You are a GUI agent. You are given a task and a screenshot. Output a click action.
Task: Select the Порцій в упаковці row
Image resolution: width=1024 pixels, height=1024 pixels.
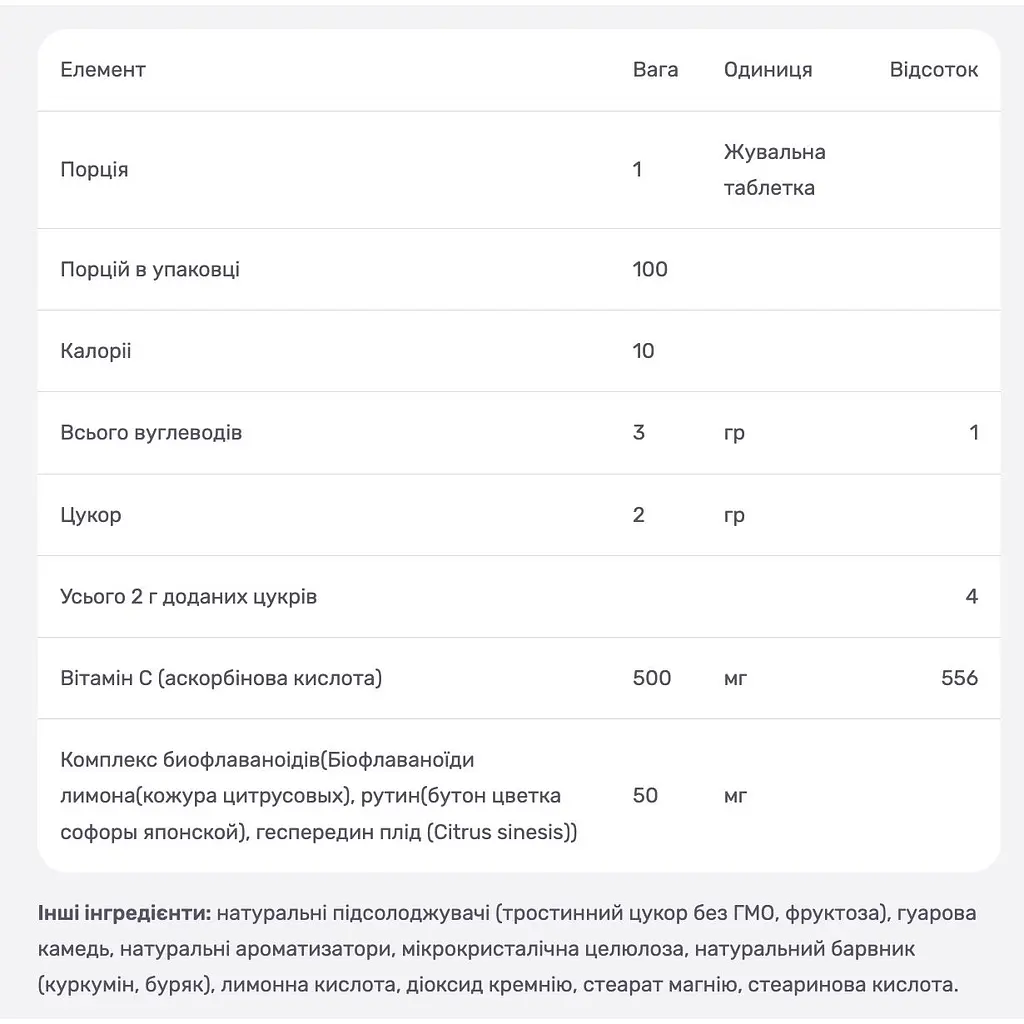(x=519, y=269)
